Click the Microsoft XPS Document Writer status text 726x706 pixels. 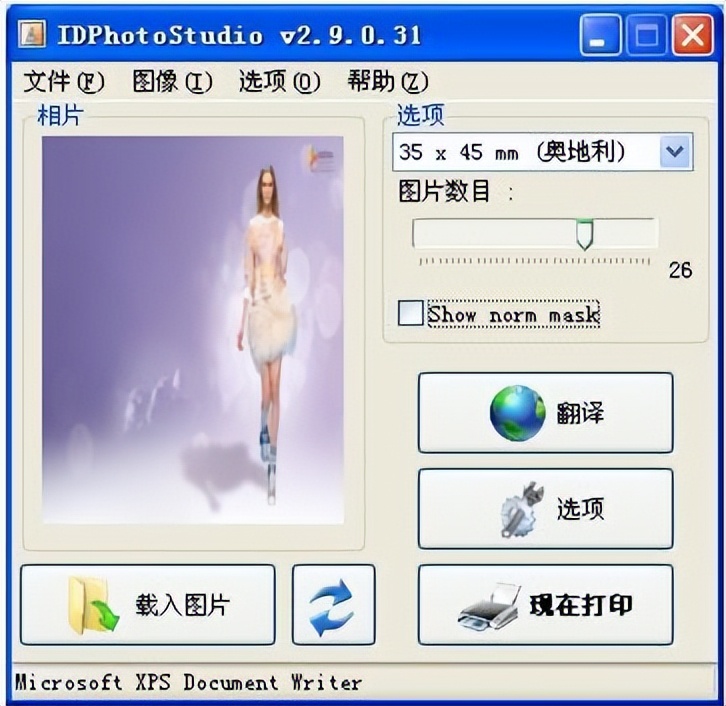[x=188, y=682]
